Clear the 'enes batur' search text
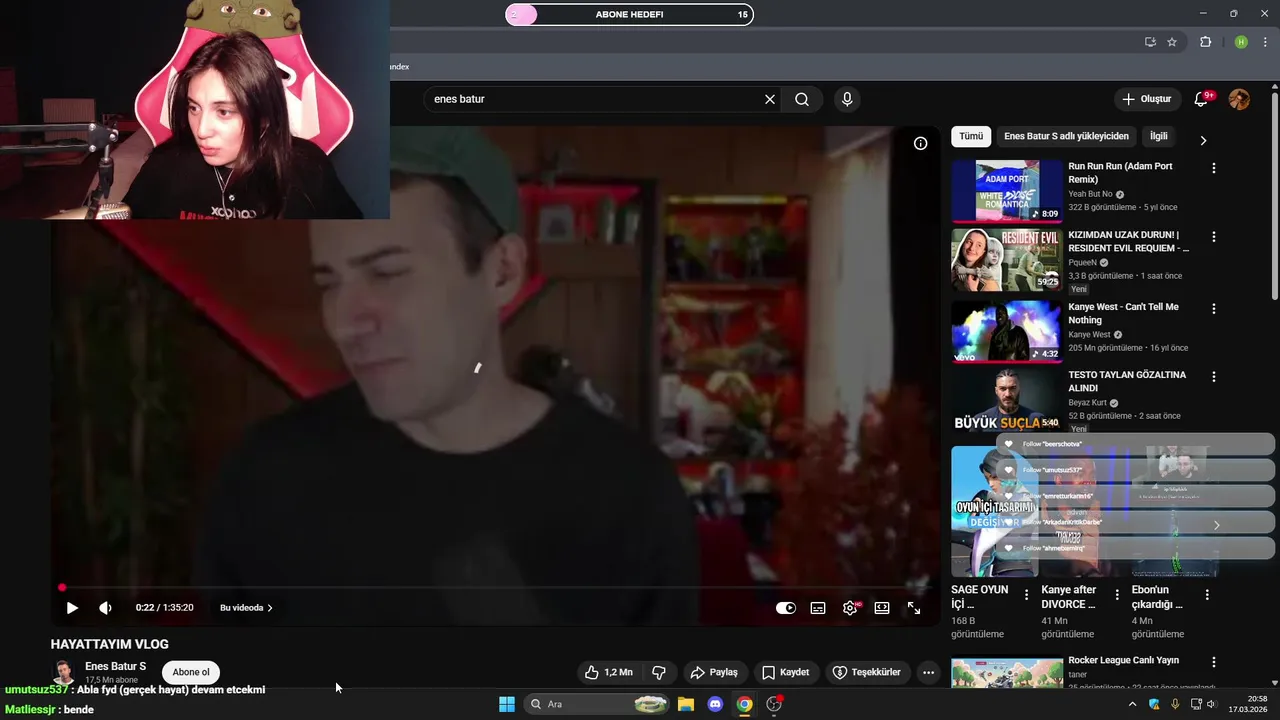 point(770,99)
